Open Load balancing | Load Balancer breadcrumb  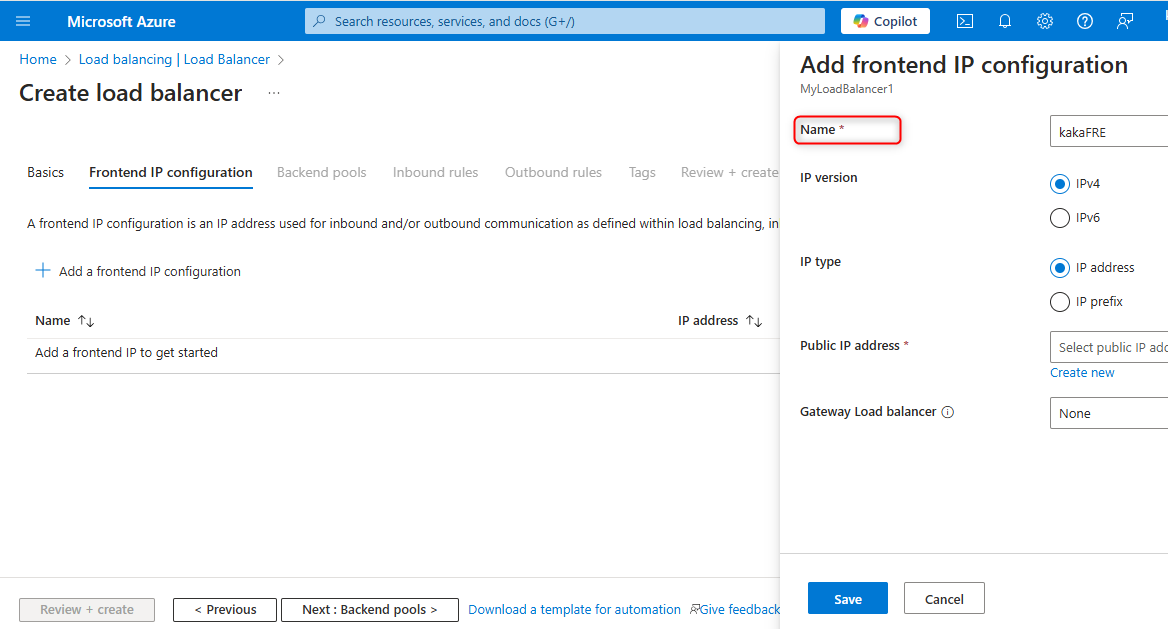pos(174,59)
